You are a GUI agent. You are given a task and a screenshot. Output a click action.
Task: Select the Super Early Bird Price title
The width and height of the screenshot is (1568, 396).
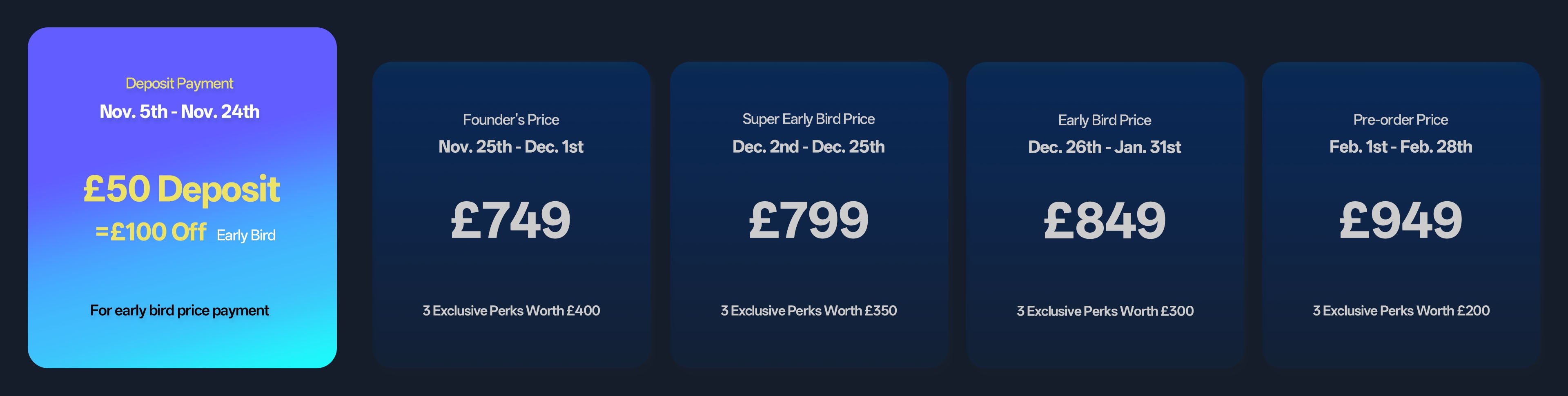click(x=808, y=119)
